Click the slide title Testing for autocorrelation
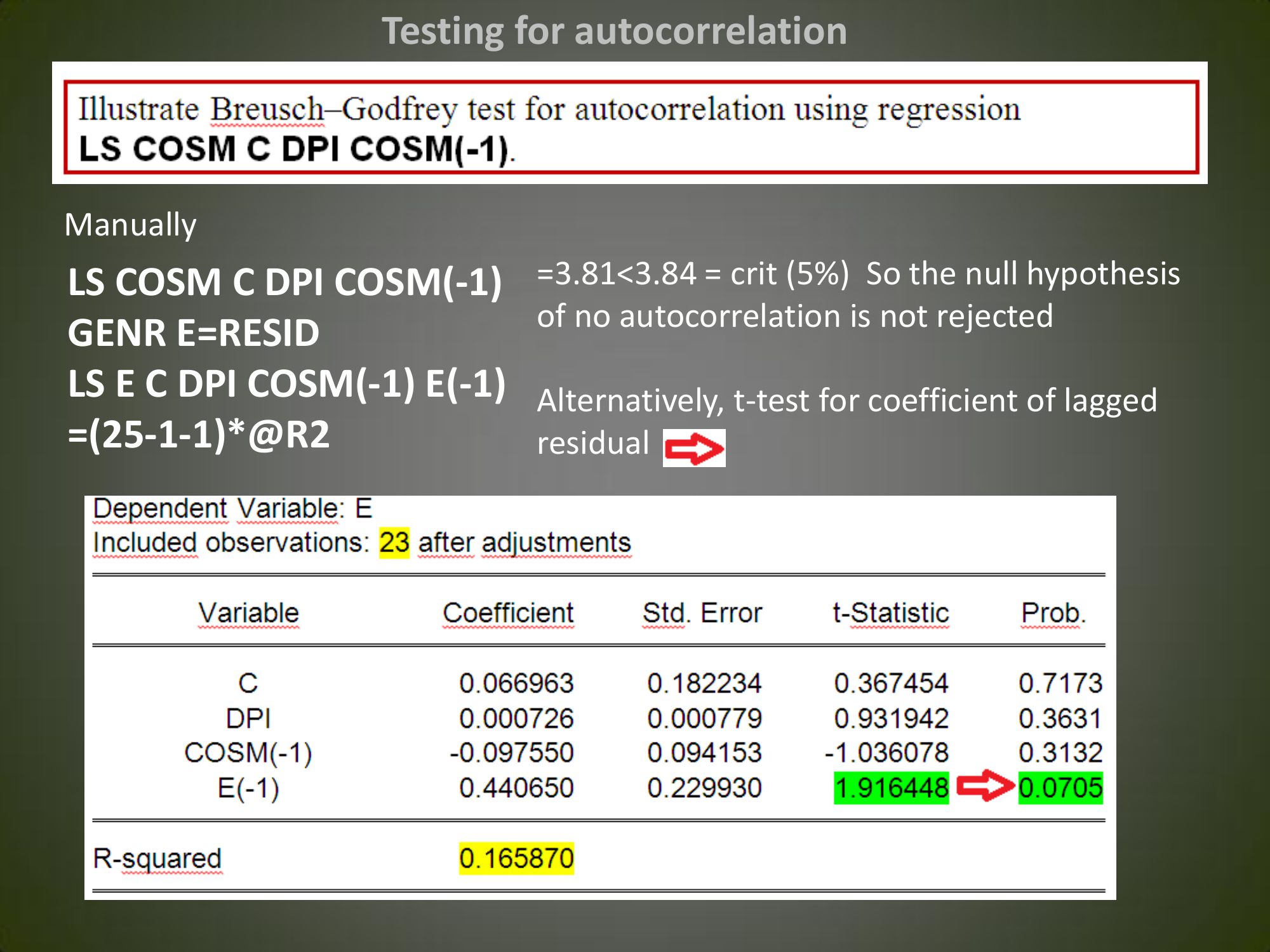The height and width of the screenshot is (952, 1270). (x=614, y=30)
